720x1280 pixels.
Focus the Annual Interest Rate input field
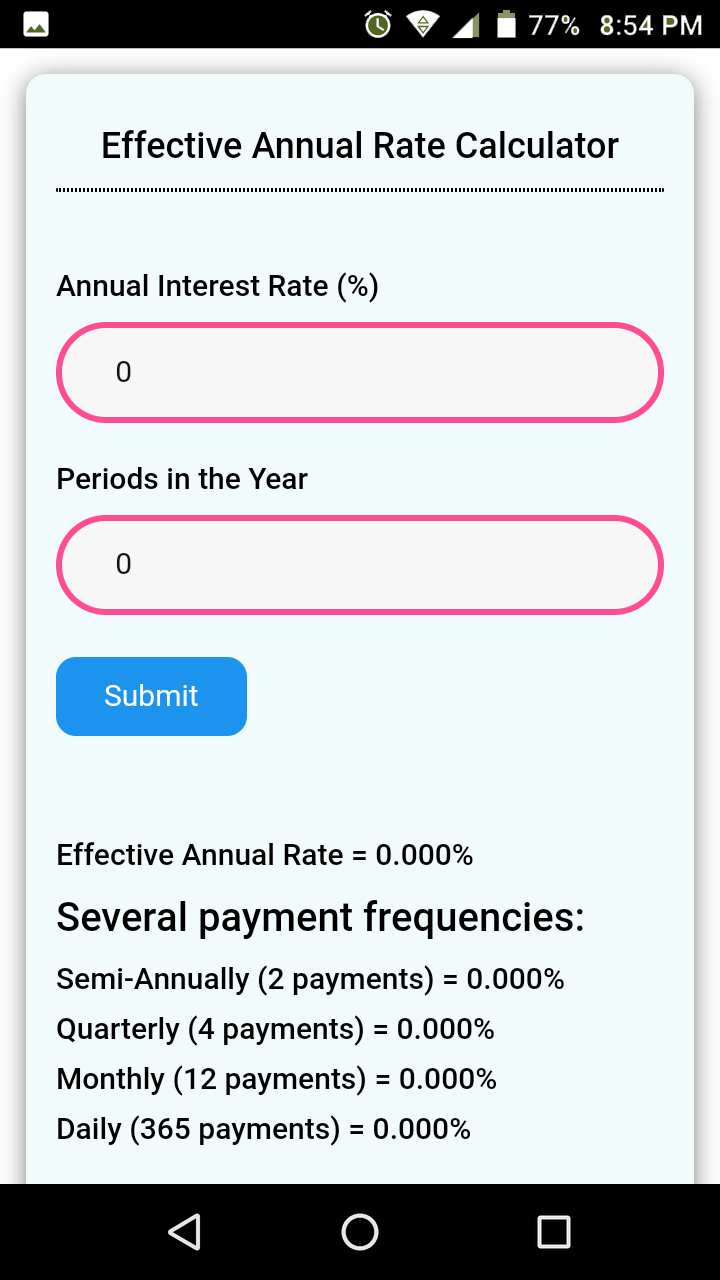[360, 372]
